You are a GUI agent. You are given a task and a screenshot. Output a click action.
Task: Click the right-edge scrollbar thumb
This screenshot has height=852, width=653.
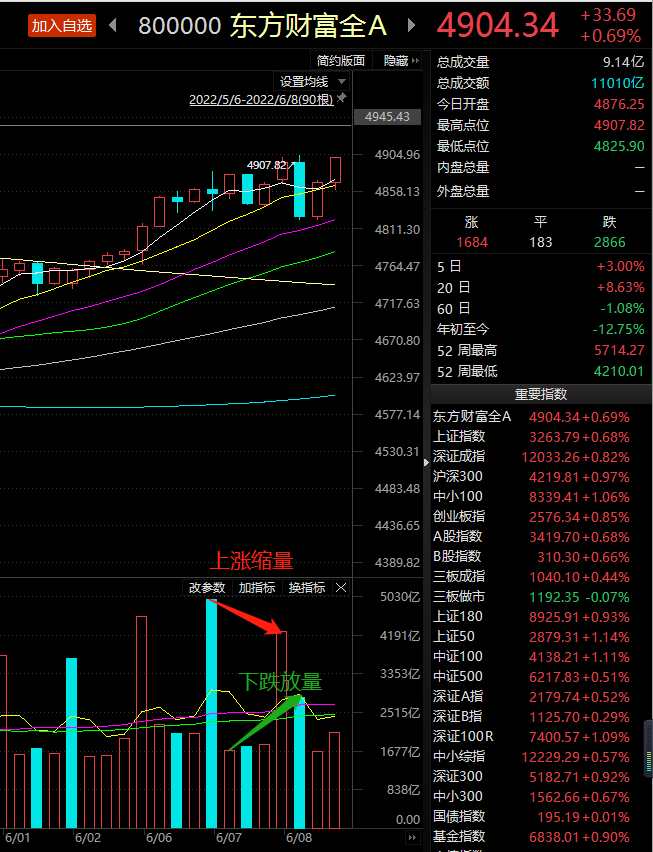(648, 748)
